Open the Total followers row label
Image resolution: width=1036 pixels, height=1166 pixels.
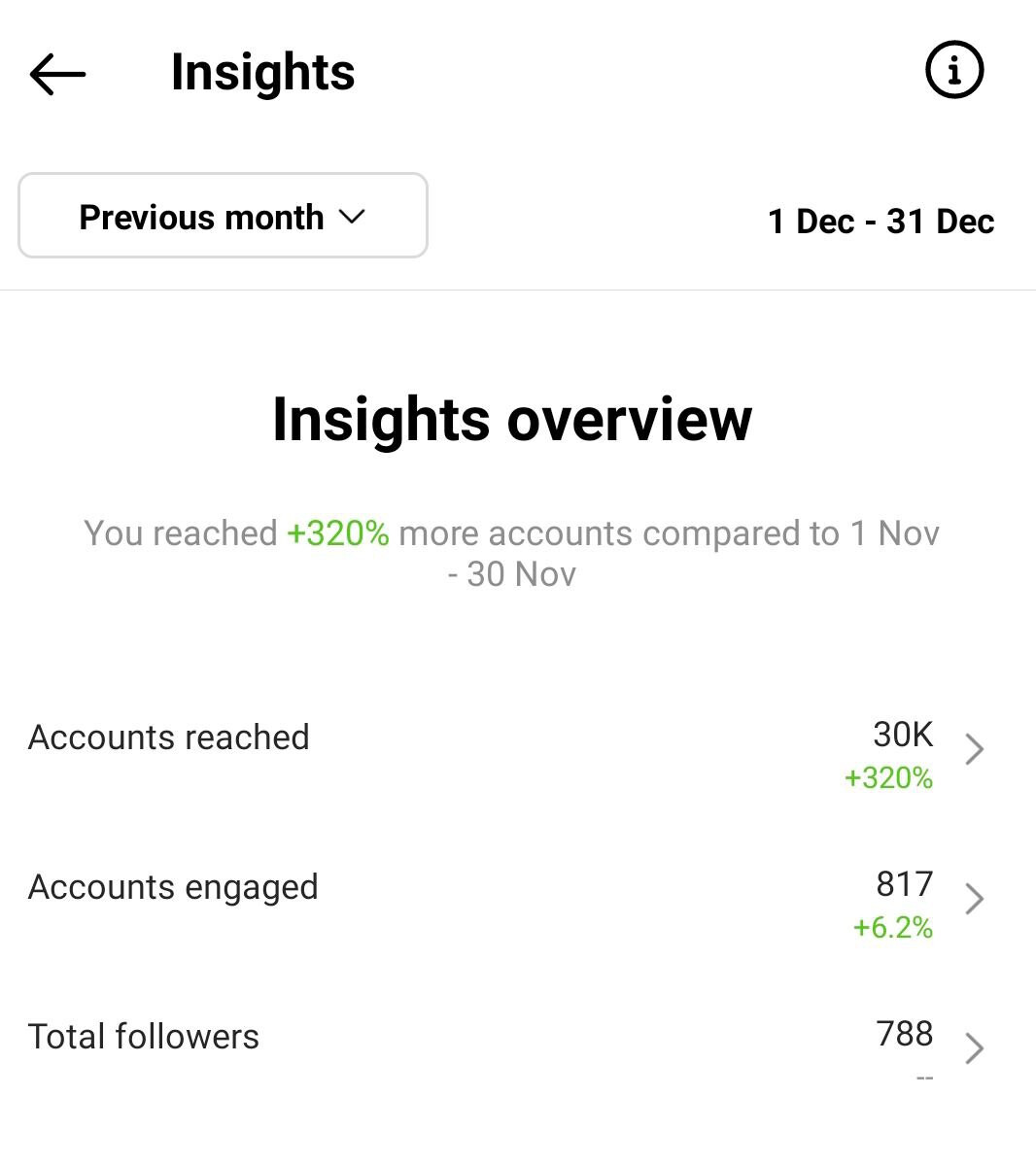(x=144, y=1037)
